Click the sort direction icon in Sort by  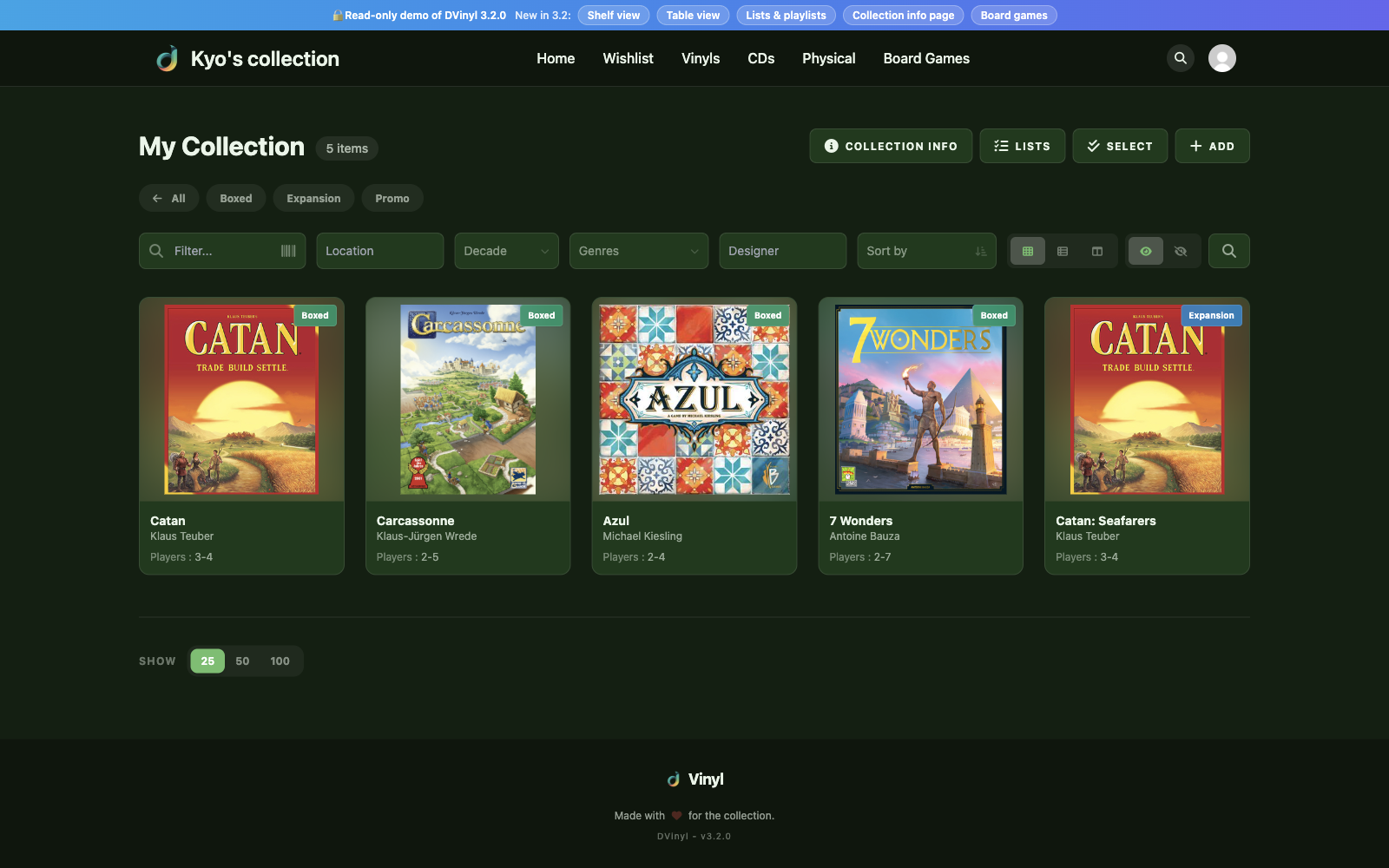[981, 251]
